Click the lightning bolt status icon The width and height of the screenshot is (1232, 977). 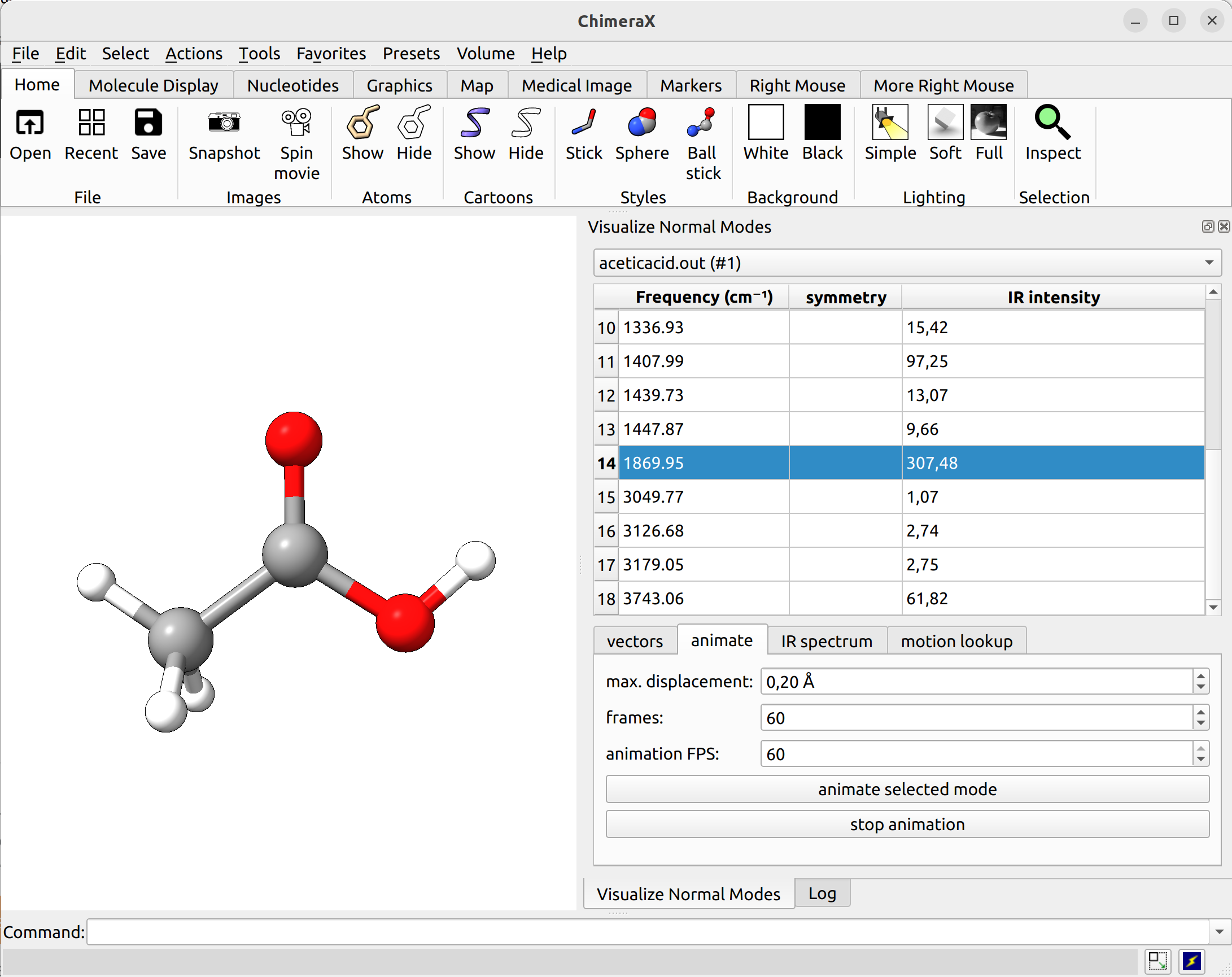[1192, 961]
